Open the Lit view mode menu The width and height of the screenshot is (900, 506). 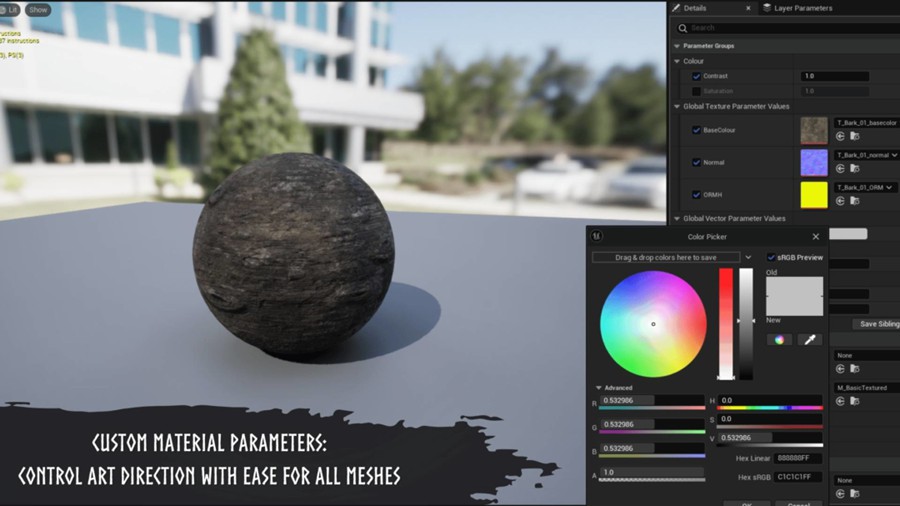(x=10, y=10)
